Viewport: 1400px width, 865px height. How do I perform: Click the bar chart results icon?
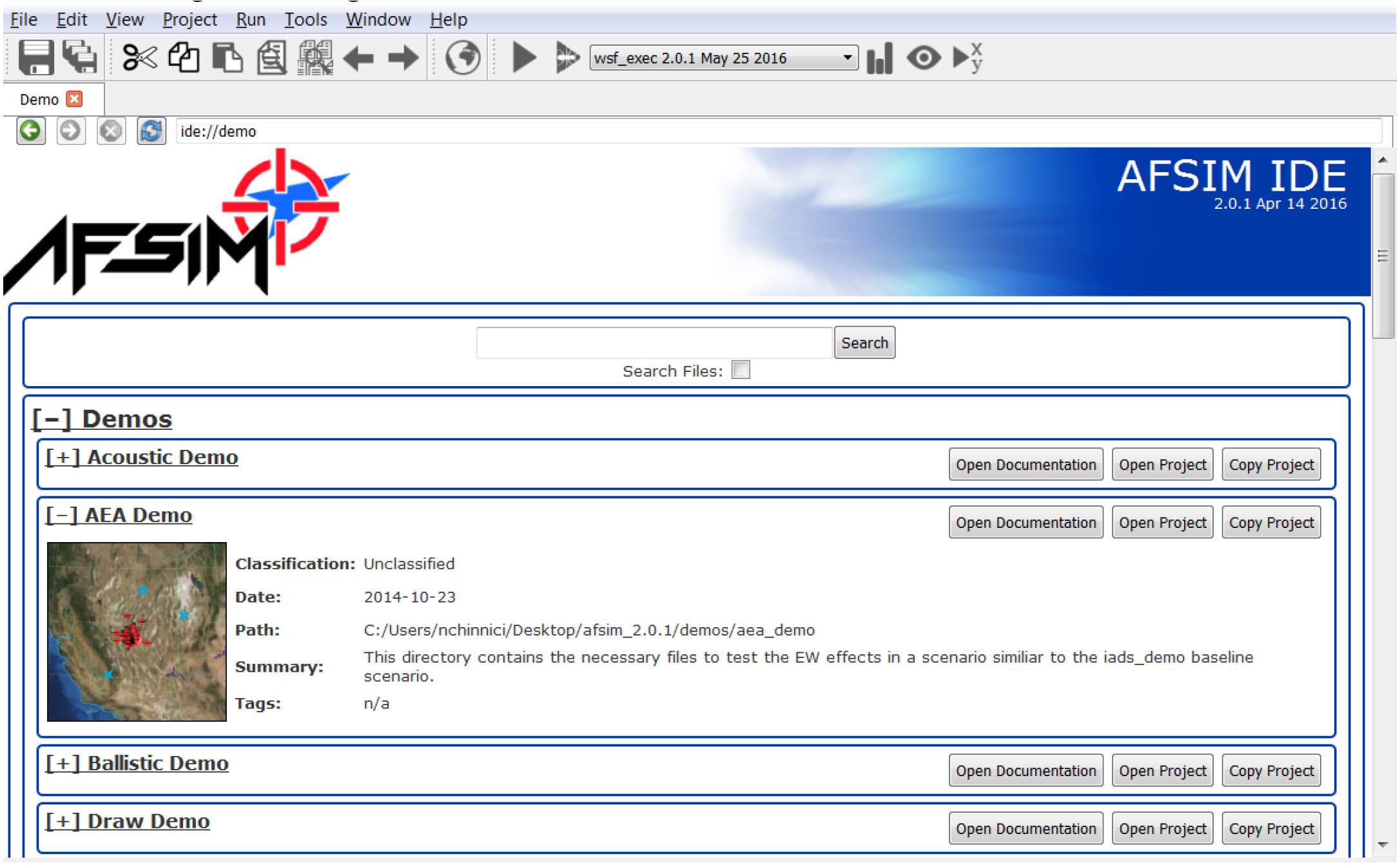coord(879,58)
